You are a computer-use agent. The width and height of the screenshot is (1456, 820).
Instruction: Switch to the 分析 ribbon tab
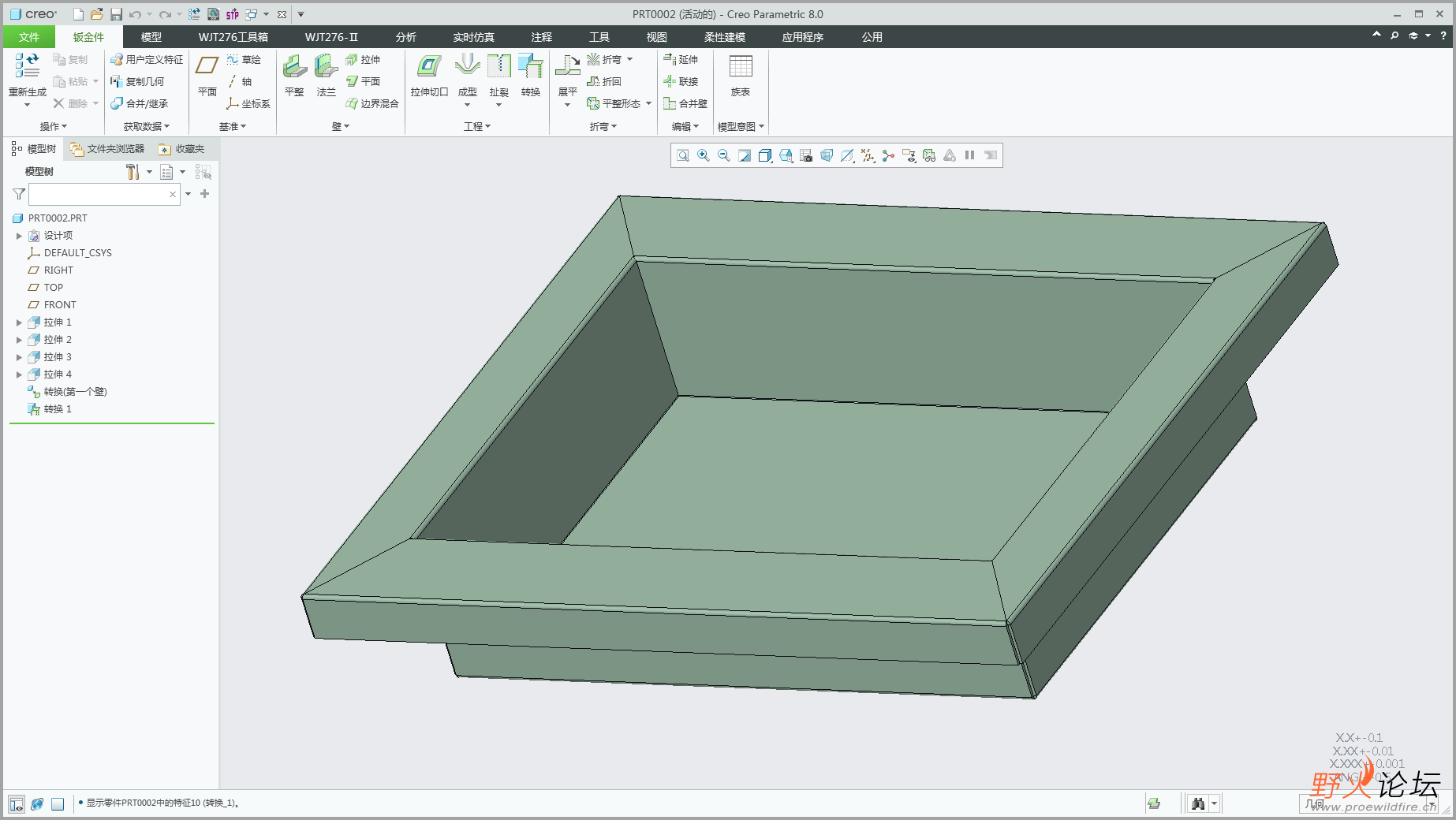pos(406,37)
